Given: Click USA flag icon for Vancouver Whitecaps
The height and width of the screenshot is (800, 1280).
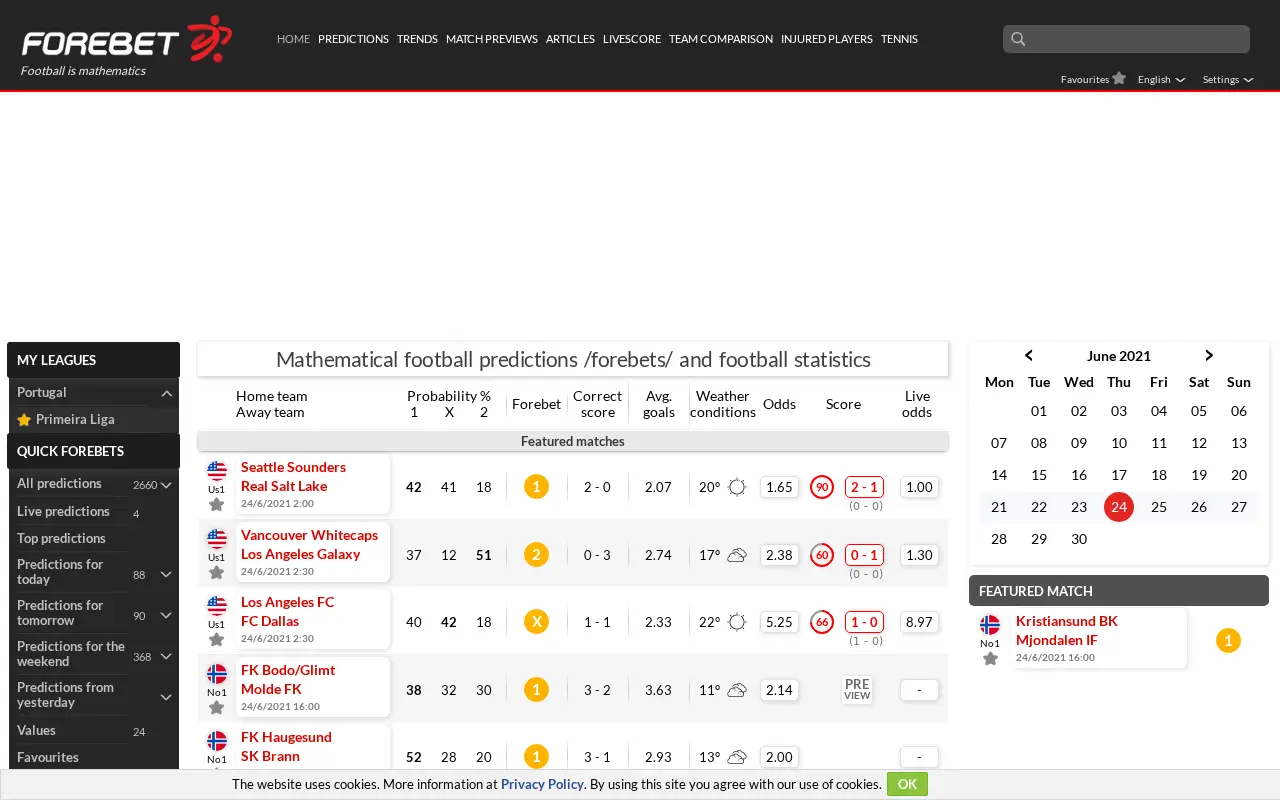Looking at the screenshot, I should point(217,539).
